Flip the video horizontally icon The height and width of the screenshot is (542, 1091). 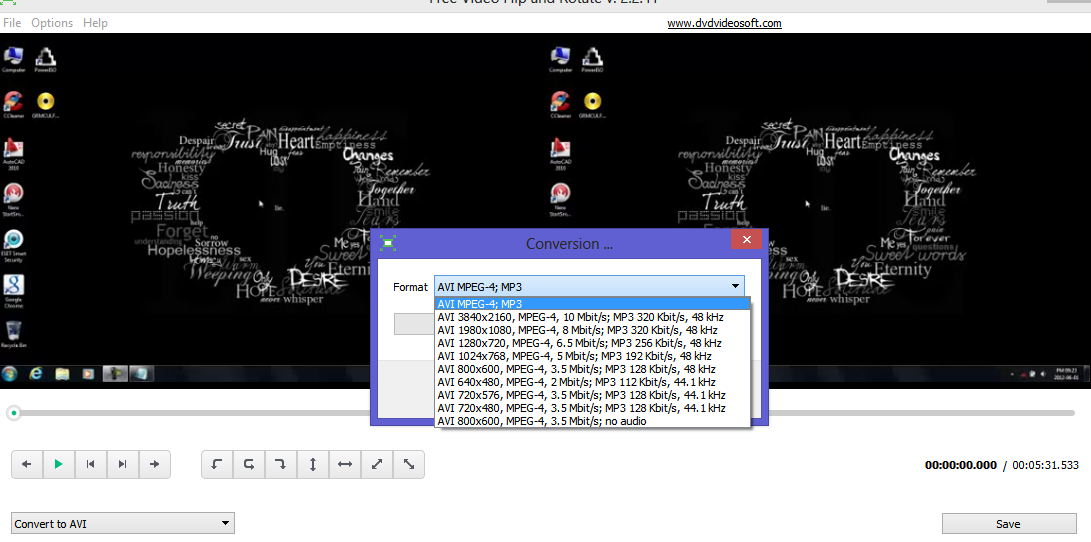[x=344, y=465]
